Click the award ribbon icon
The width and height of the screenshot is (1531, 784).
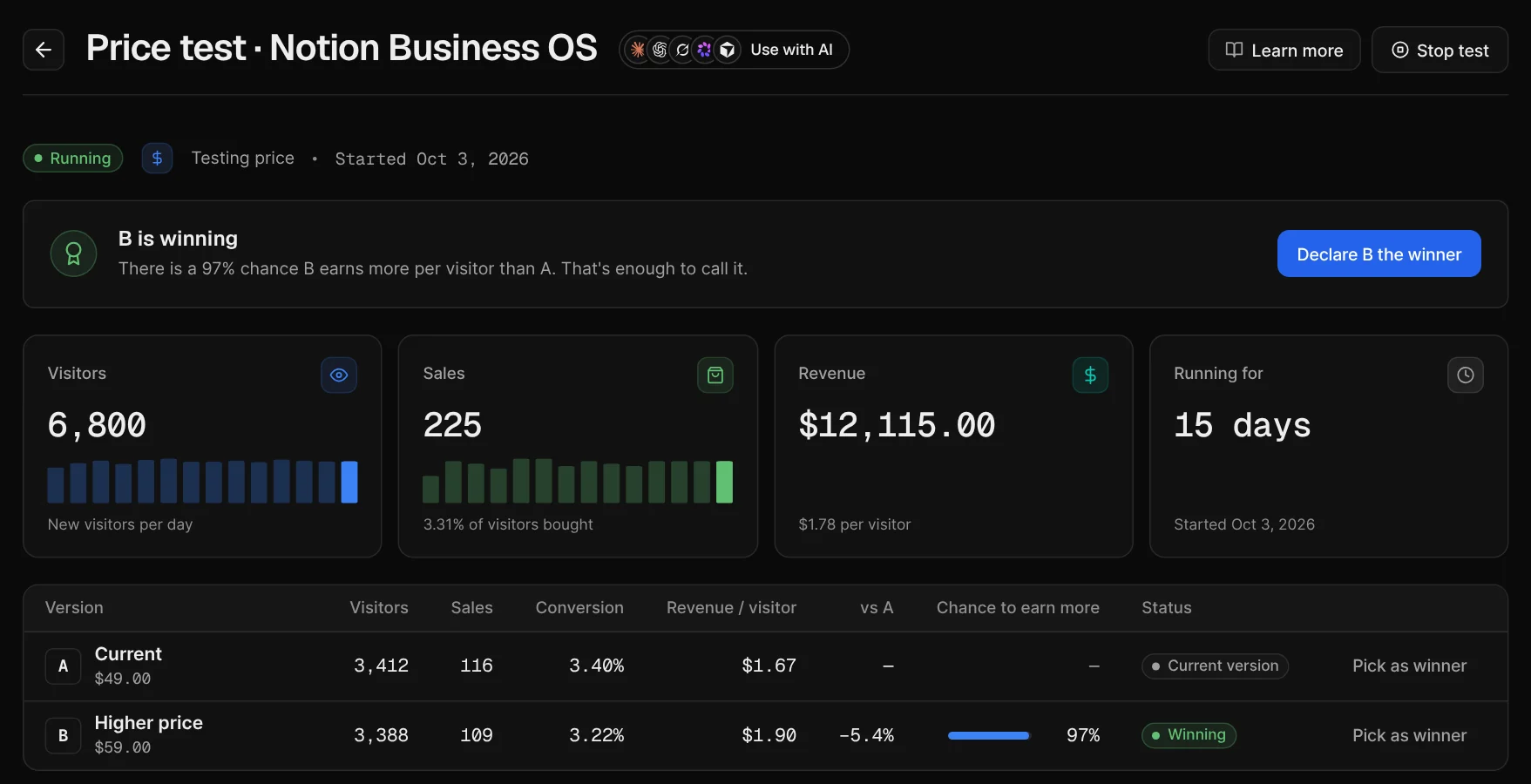[x=74, y=253]
